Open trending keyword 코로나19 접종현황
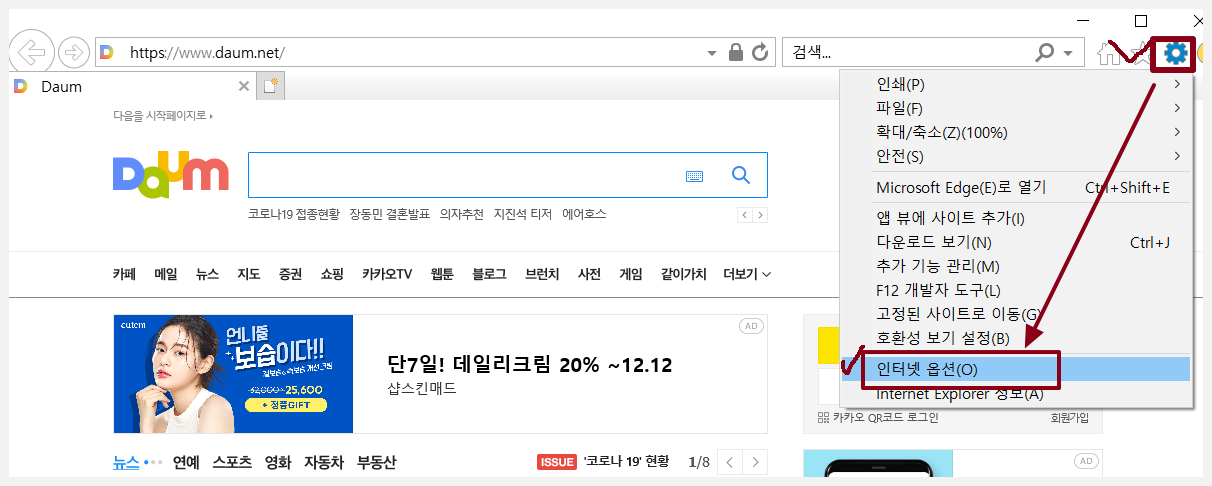Viewport: 1212px width, 486px height. (294, 214)
